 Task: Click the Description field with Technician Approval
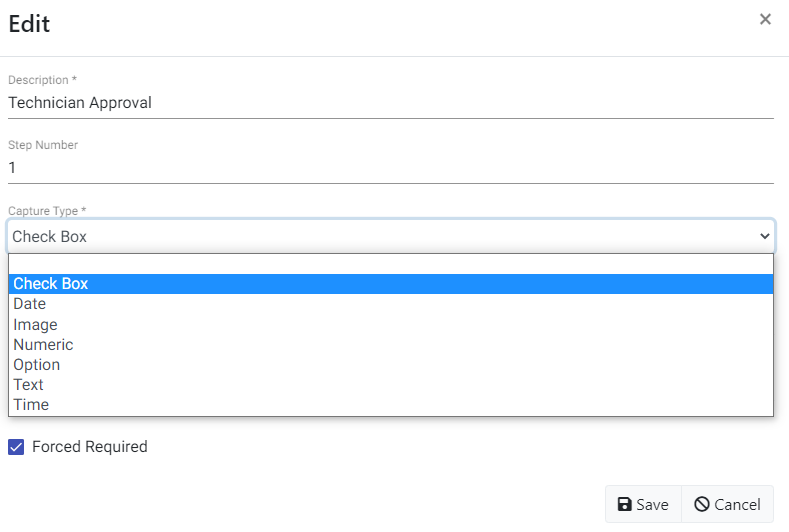(x=390, y=102)
